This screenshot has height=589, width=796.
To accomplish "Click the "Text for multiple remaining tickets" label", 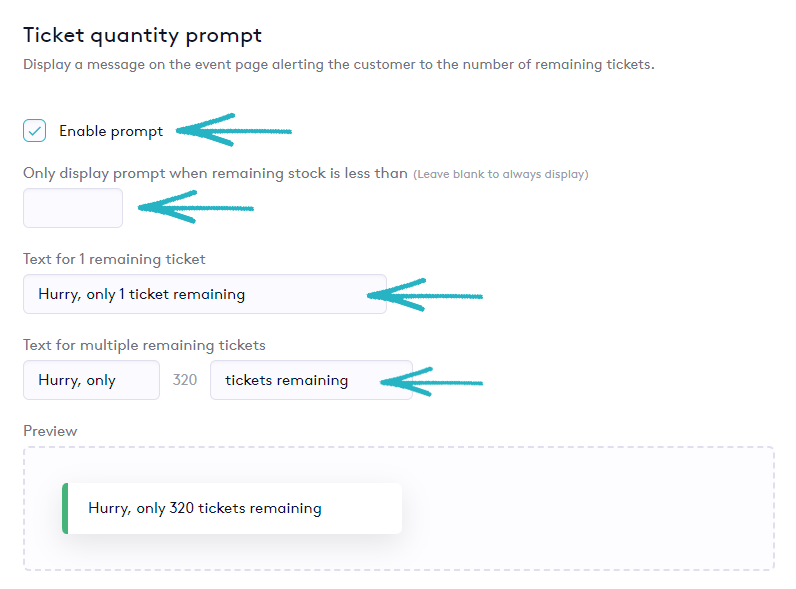I will click(144, 345).
